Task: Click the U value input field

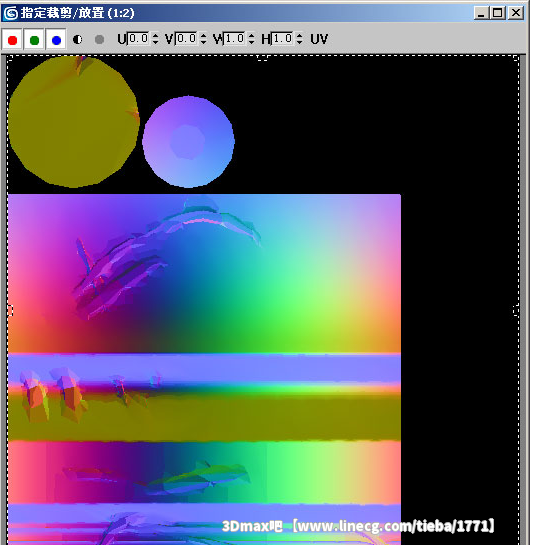Action: click(x=139, y=38)
